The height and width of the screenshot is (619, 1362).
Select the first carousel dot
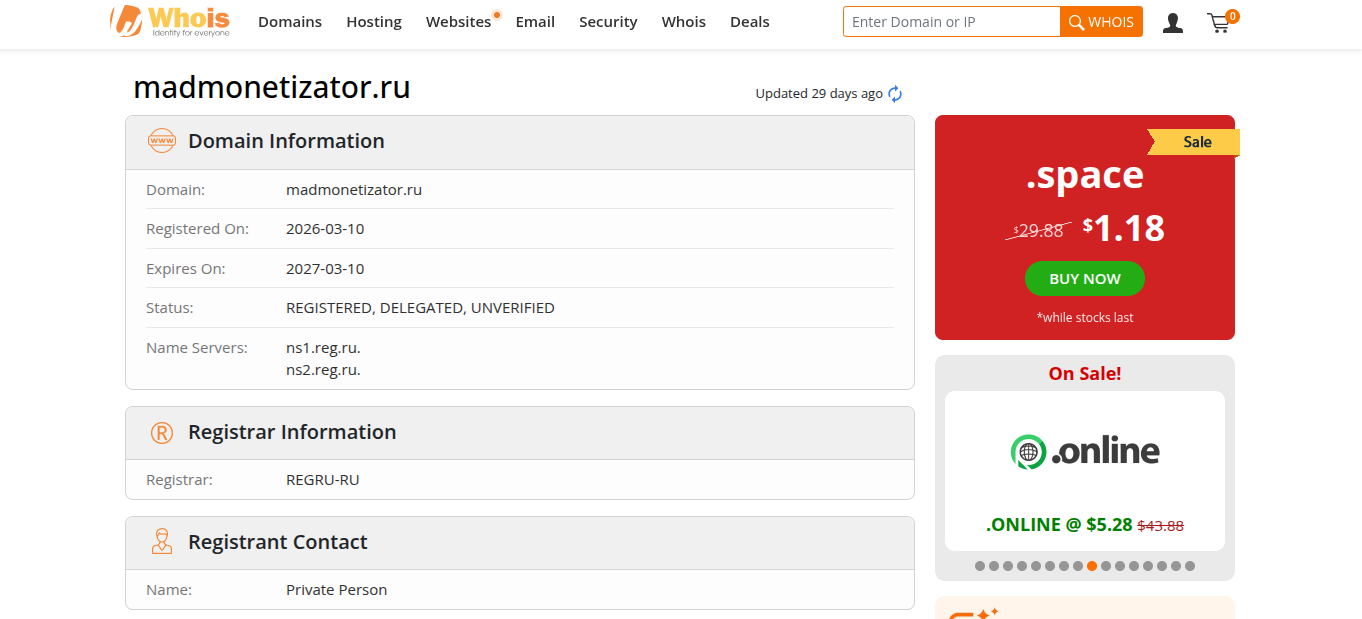click(980, 566)
